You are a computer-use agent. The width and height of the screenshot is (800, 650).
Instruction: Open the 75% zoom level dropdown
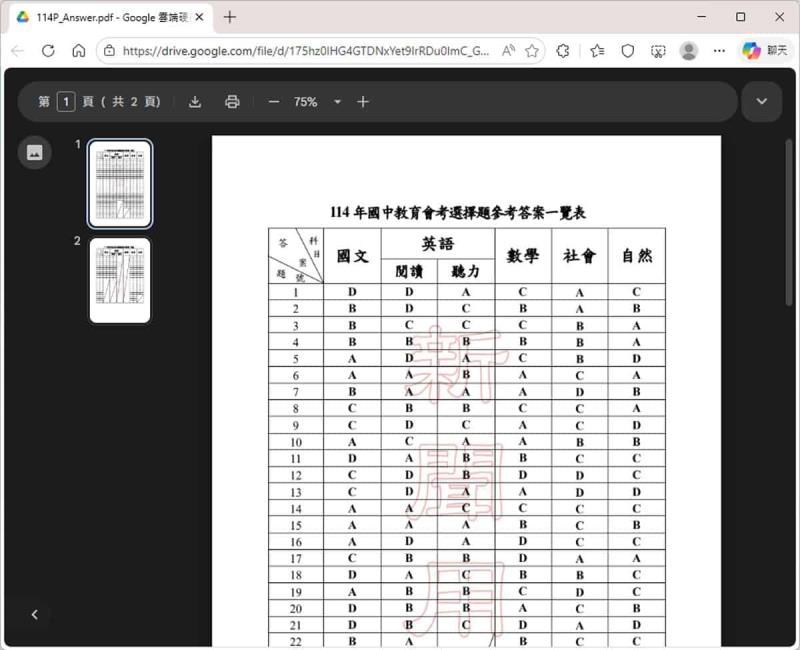(x=337, y=101)
